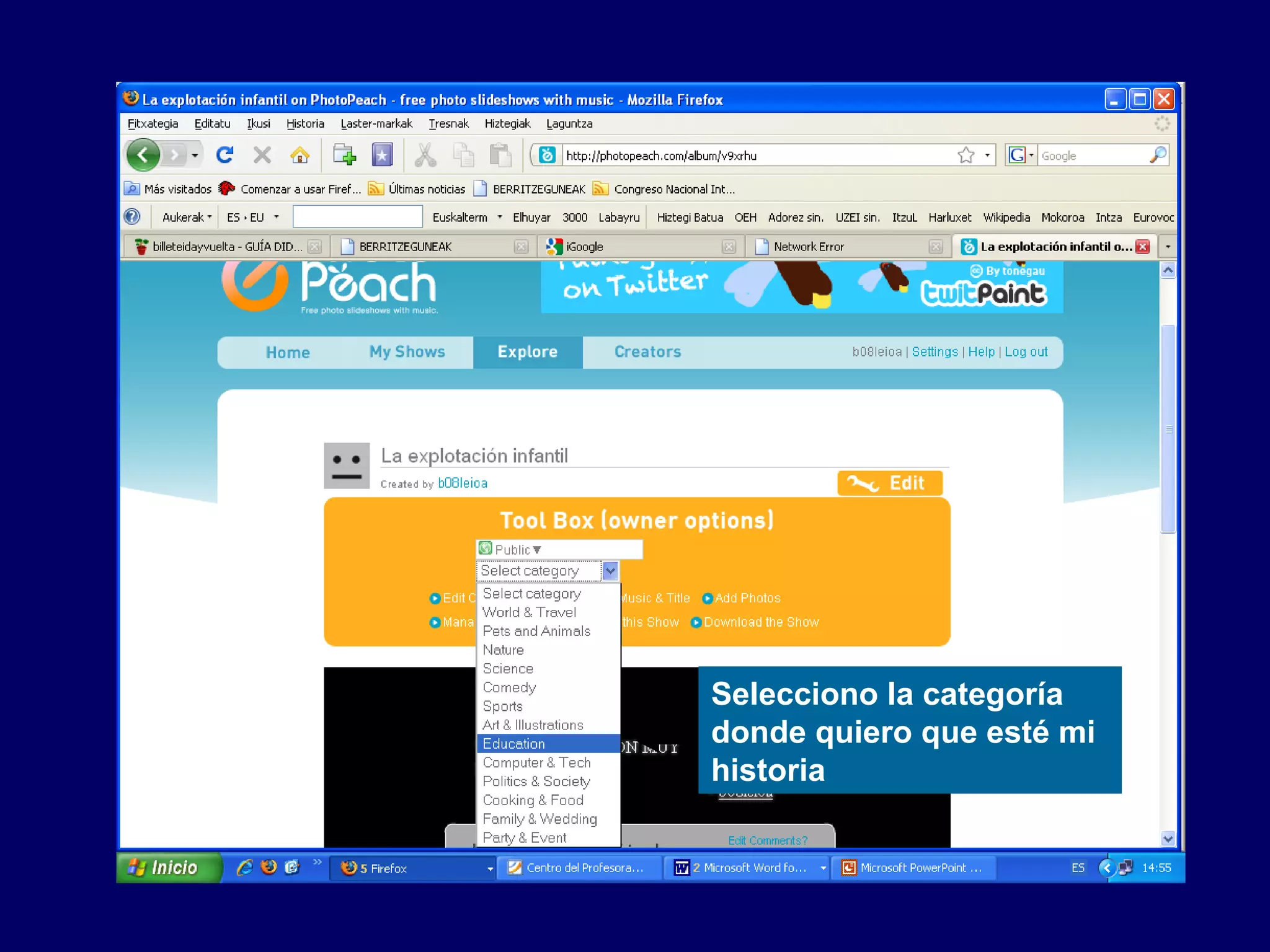
Task: Open the Windows Inicio start button
Action: click(167, 868)
